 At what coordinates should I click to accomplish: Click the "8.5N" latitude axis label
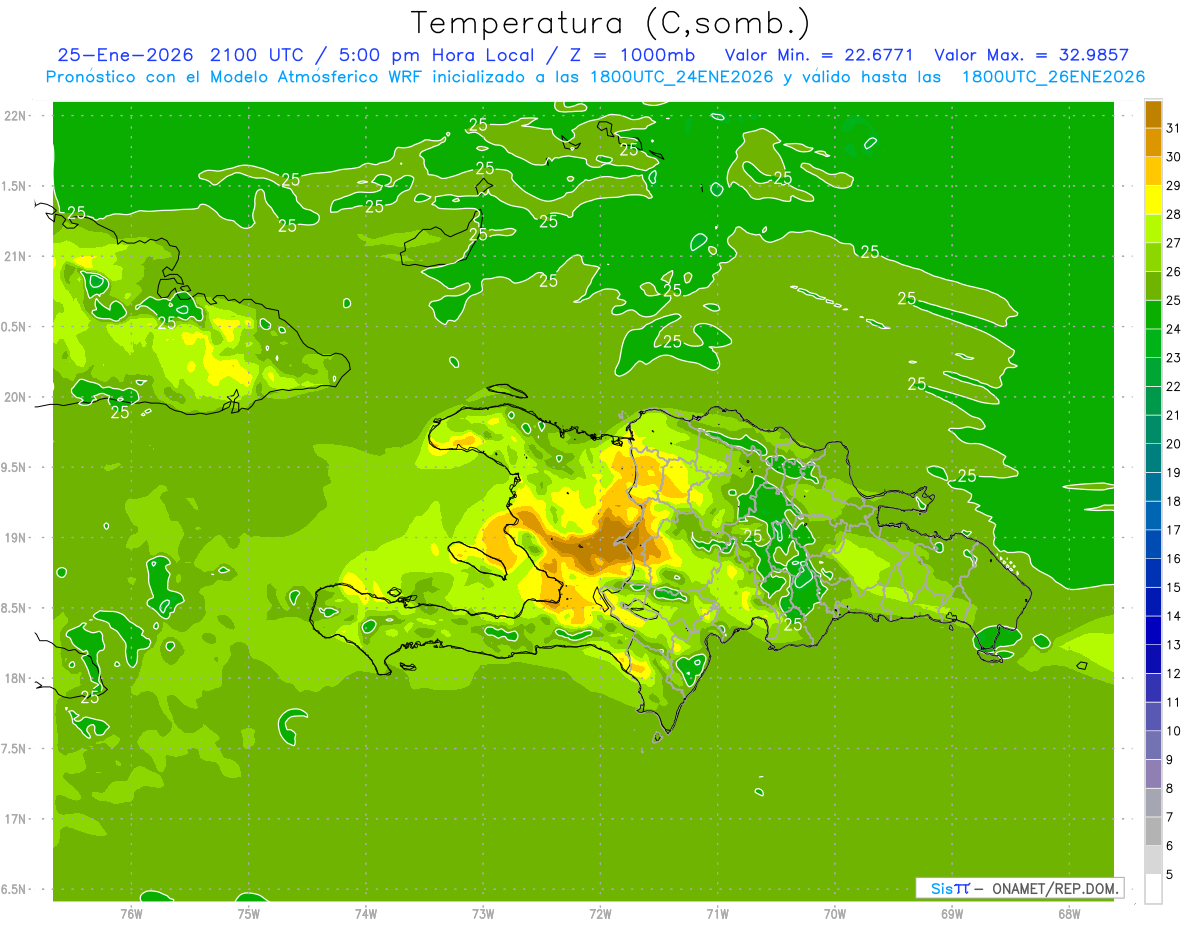[x=15, y=608]
